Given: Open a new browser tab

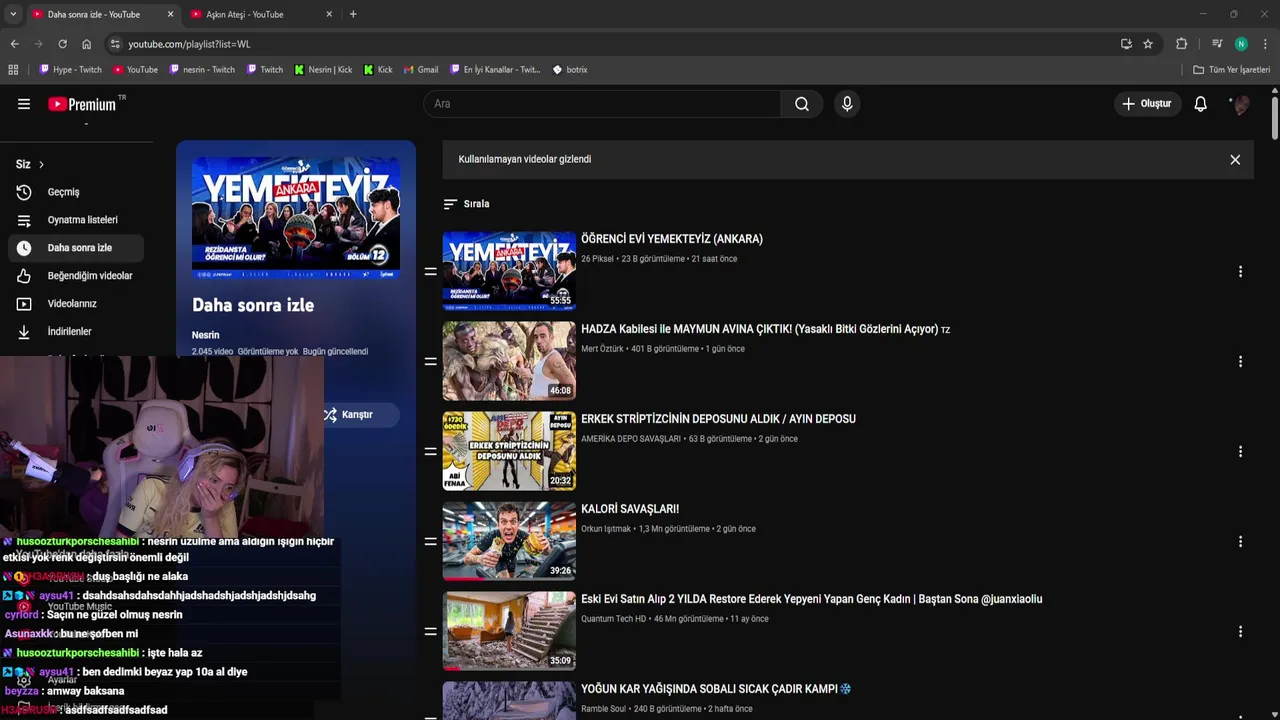Looking at the screenshot, I should [x=353, y=14].
